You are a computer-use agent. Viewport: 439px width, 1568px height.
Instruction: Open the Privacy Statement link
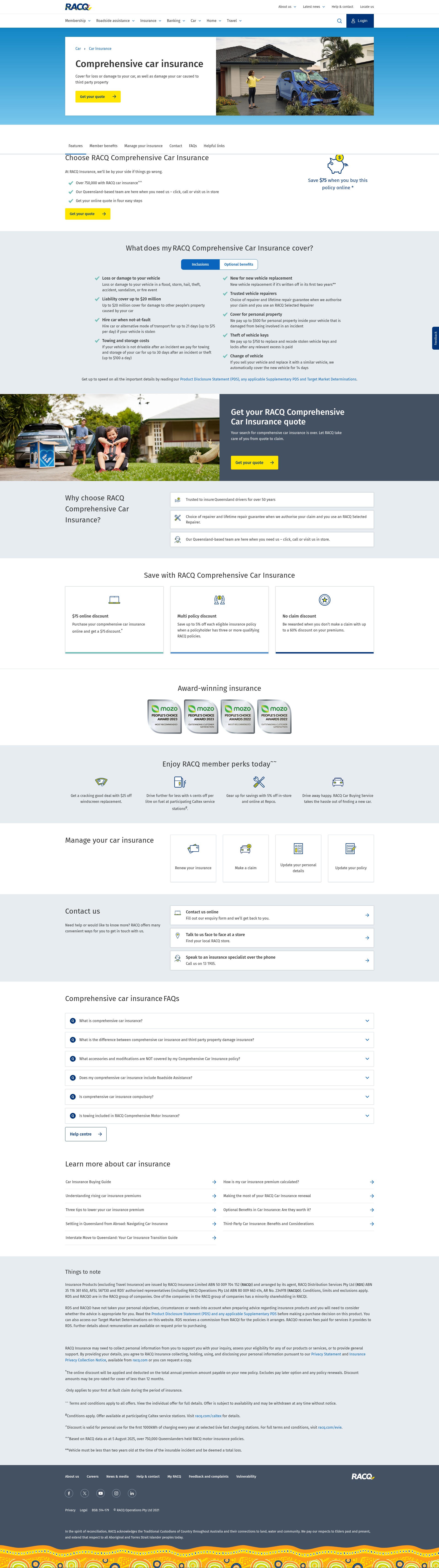(x=326, y=1354)
